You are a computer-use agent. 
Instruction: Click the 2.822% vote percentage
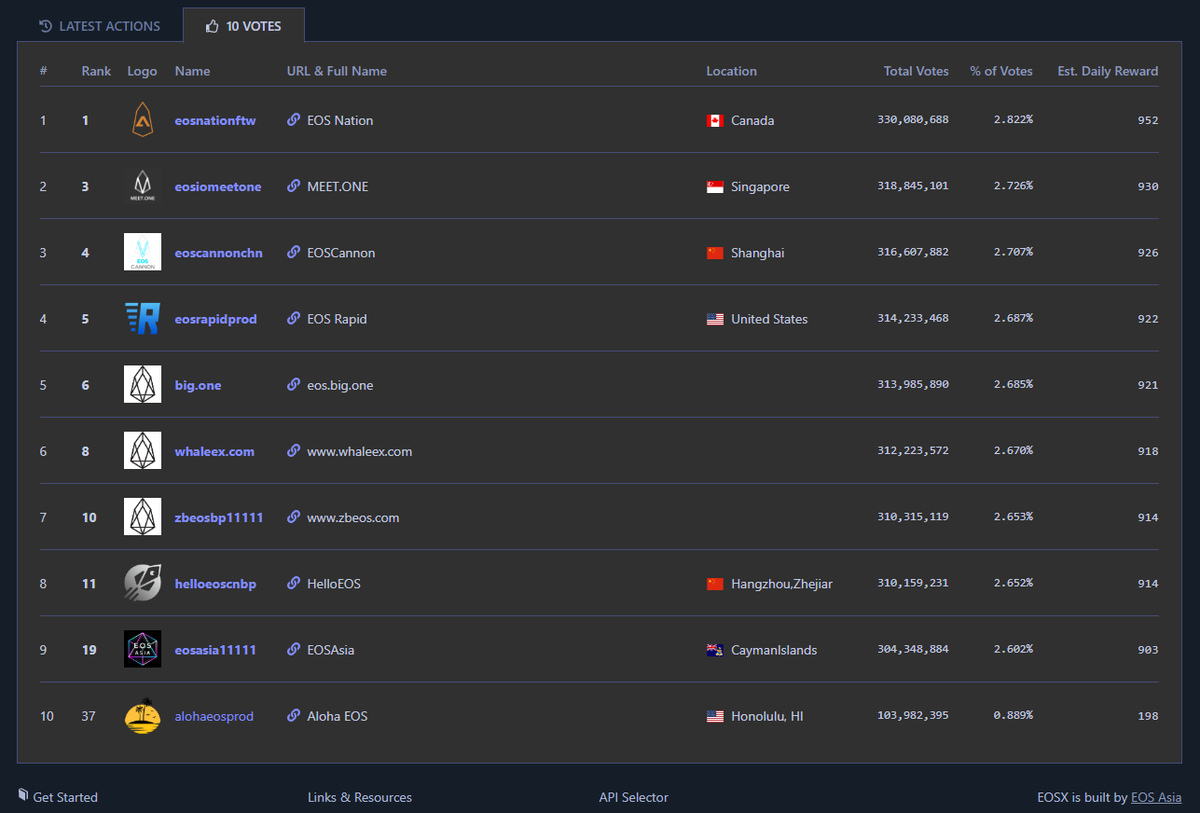(1013, 120)
